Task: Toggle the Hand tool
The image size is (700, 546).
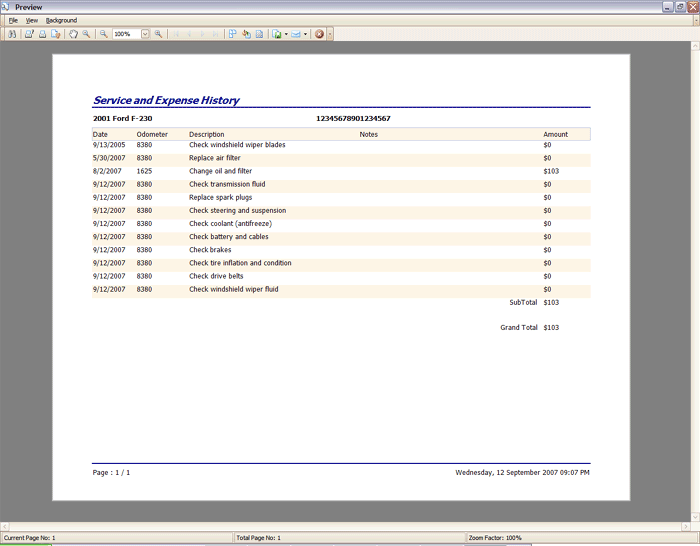Action: [x=73, y=34]
